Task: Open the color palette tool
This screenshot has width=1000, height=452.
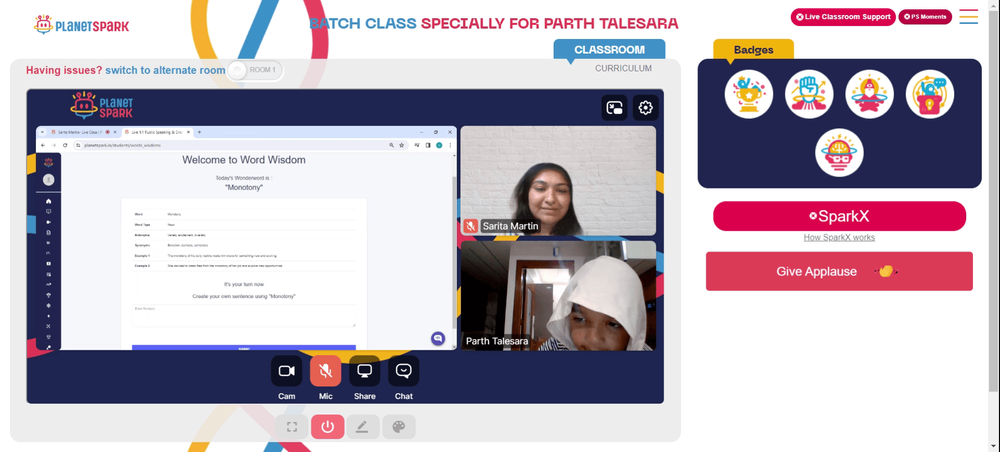Action: pos(399,426)
